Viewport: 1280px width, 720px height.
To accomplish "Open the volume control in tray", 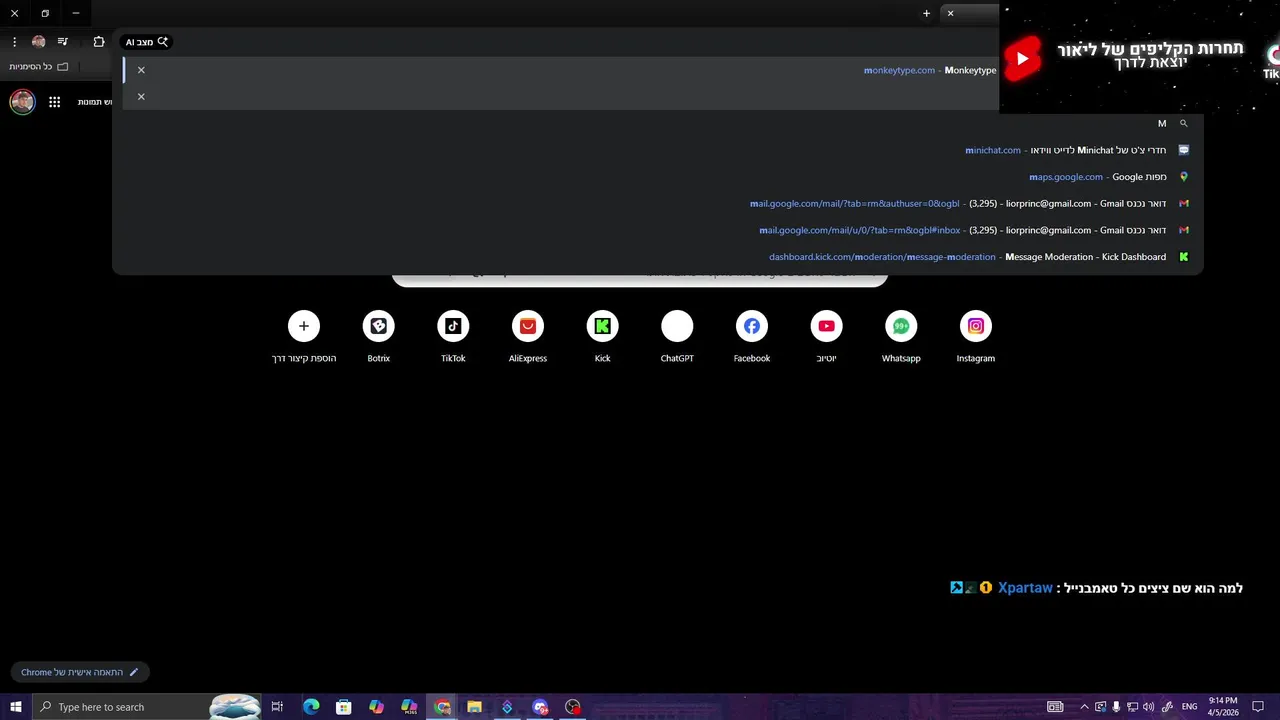I will tap(1148, 707).
